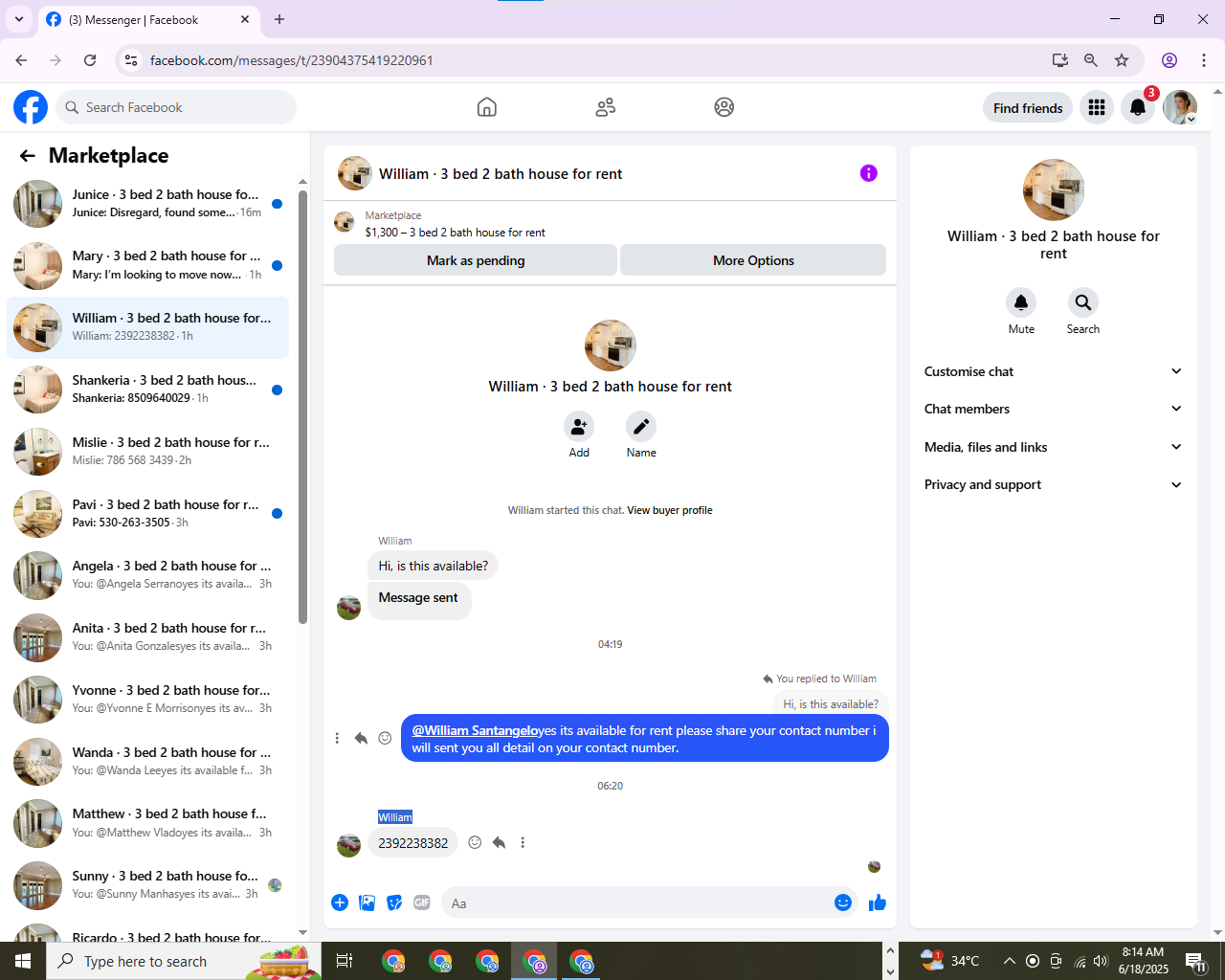Viewport: 1225px width, 980px height.
Task: Expand Privacy and support section
Action: [x=1053, y=484]
